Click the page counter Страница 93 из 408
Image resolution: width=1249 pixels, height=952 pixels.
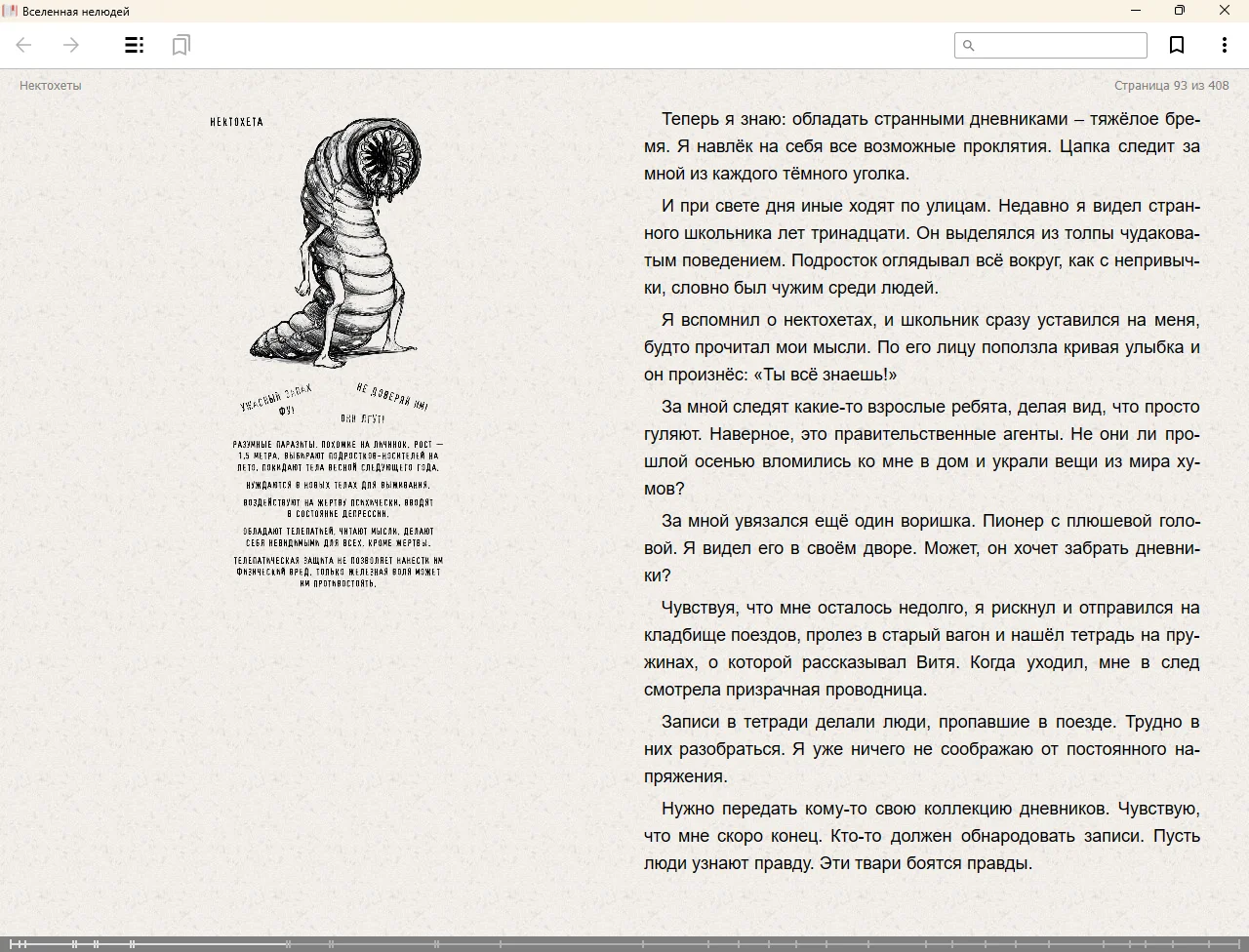tap(1171, 86)
